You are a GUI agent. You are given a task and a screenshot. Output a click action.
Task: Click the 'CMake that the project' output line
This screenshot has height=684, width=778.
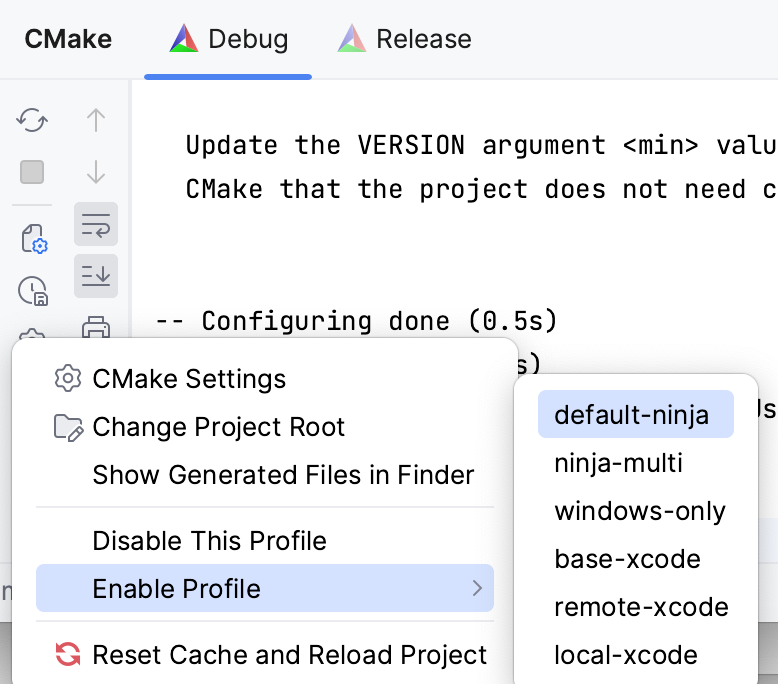click(481, 189)
